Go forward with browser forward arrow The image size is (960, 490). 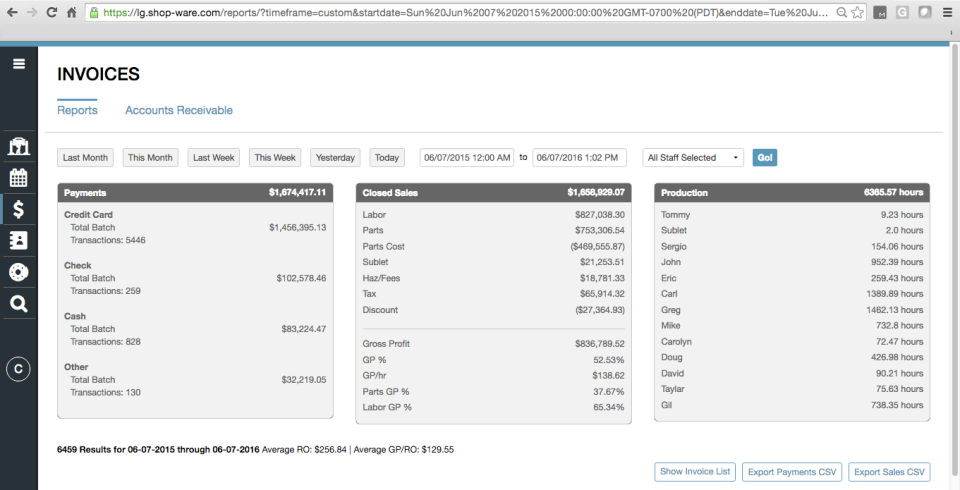pyautogui.click(x=32, y=12)
